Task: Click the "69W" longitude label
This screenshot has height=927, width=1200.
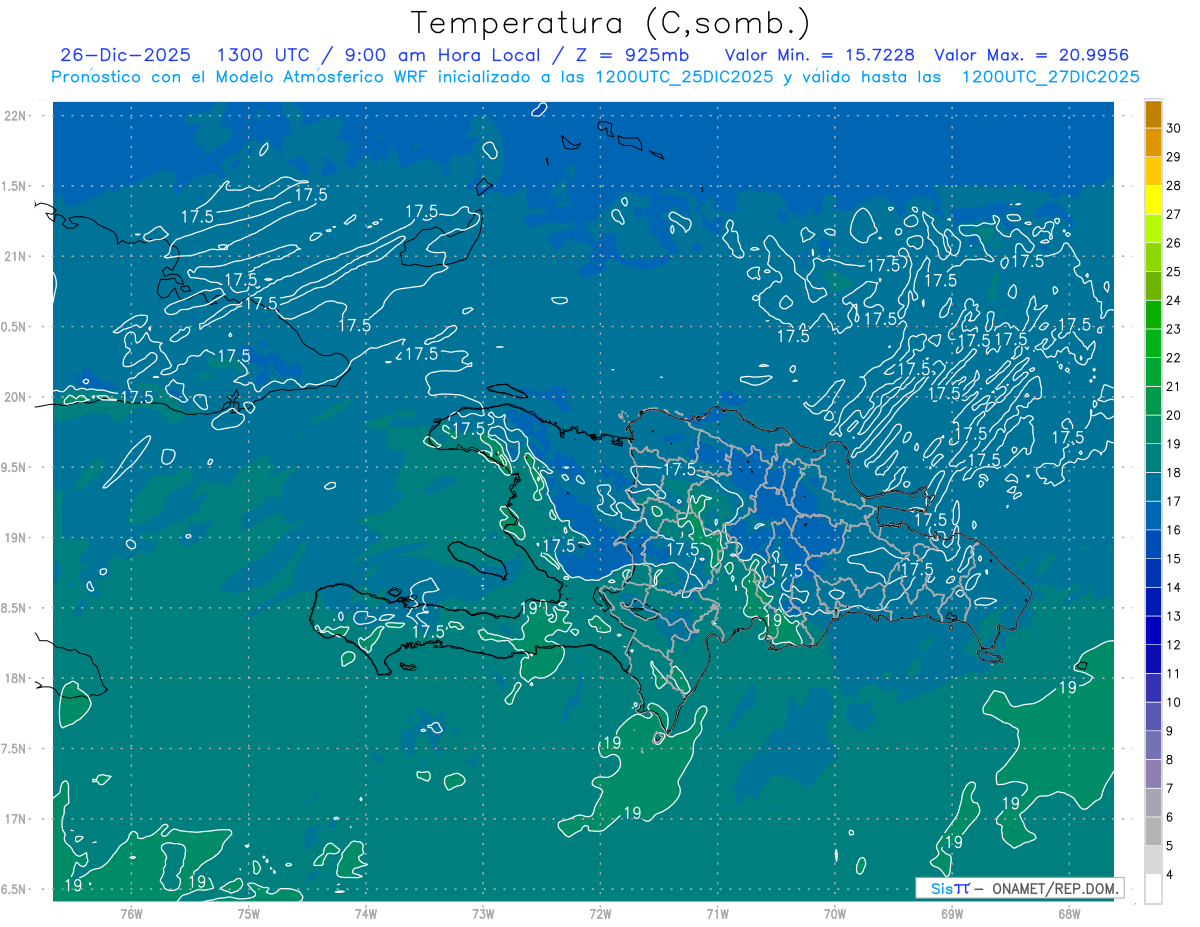Action: [952, 913]
